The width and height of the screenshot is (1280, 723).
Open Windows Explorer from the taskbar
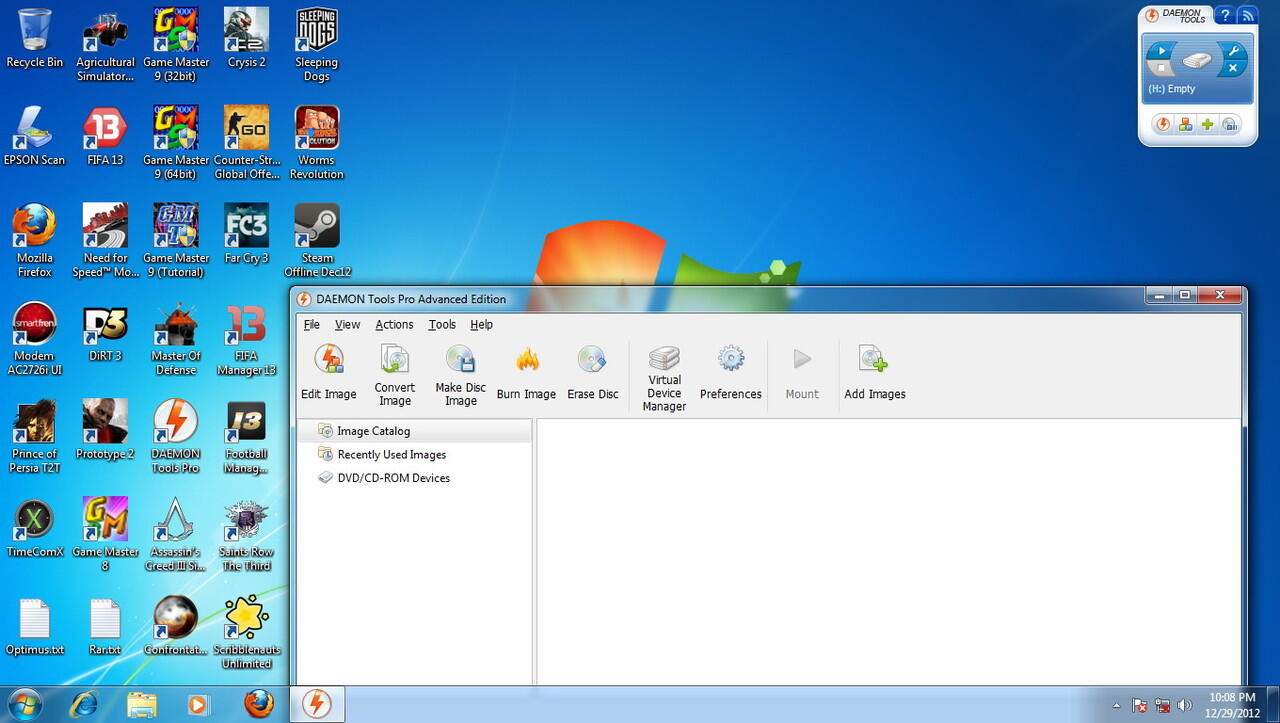142,704
